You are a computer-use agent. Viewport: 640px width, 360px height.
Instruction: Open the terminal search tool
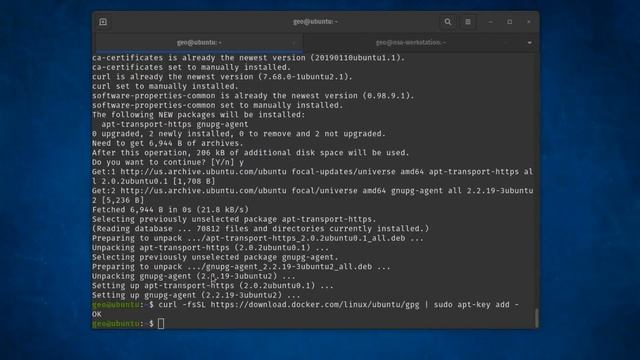[x=448, y=22]
